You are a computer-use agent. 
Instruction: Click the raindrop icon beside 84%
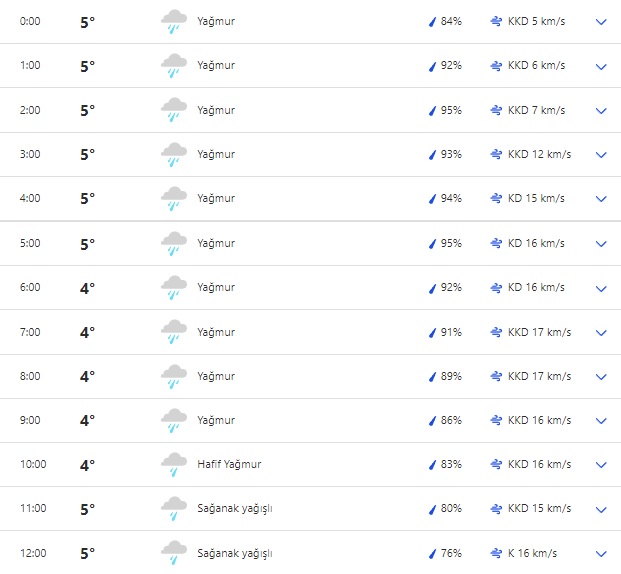(432, 22)
